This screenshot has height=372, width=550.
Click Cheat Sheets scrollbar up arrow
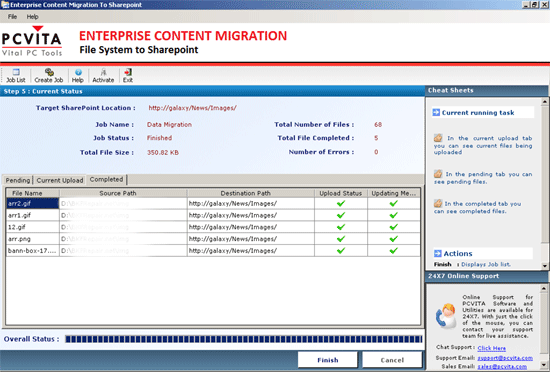pyautogui.click(x=544, y=102)
